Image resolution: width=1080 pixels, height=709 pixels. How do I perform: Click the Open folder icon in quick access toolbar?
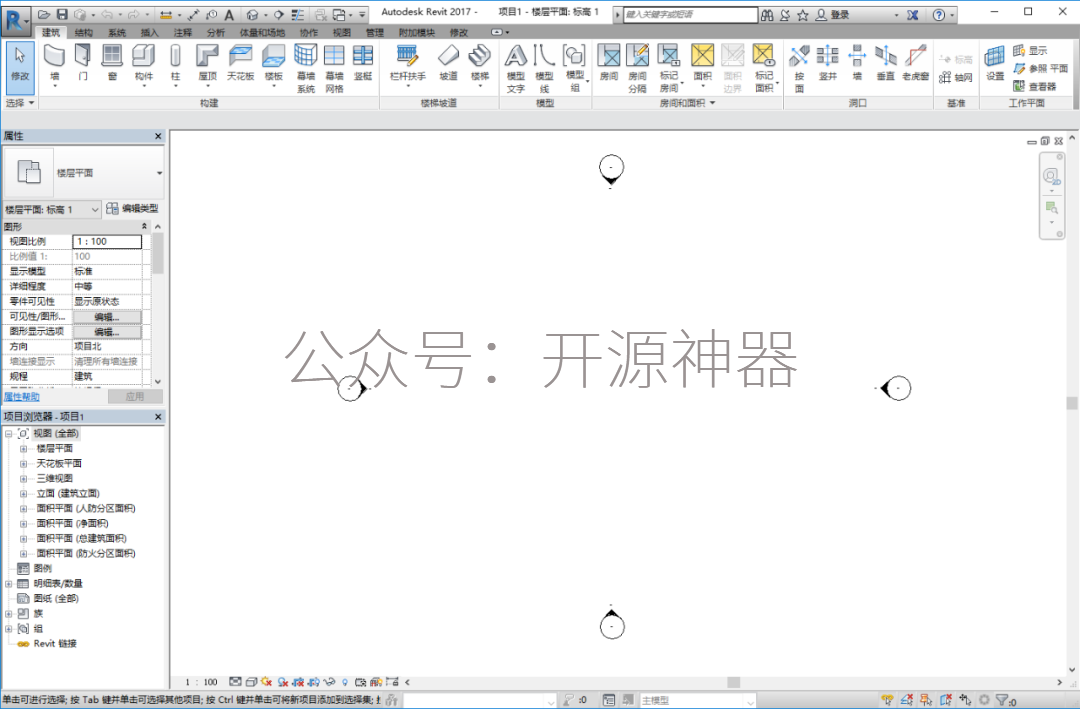44,14
